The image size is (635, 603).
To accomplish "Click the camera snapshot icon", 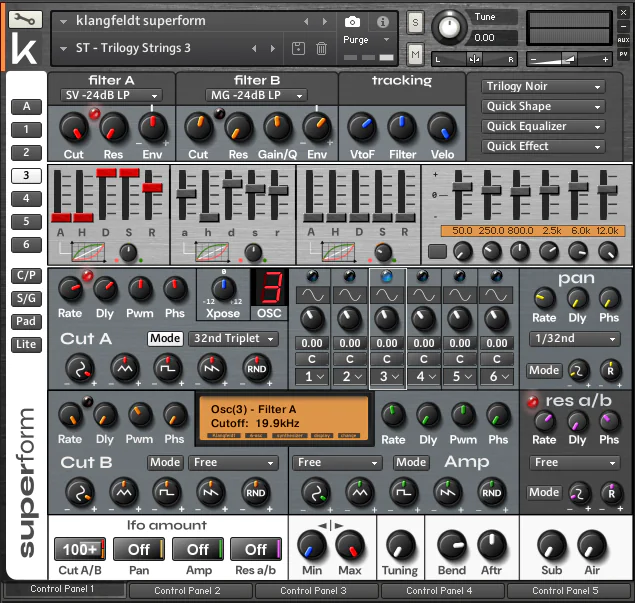I will 352,21.
